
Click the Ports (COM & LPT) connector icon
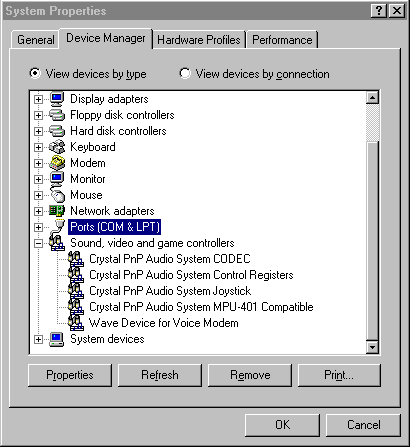click(58, 227)
